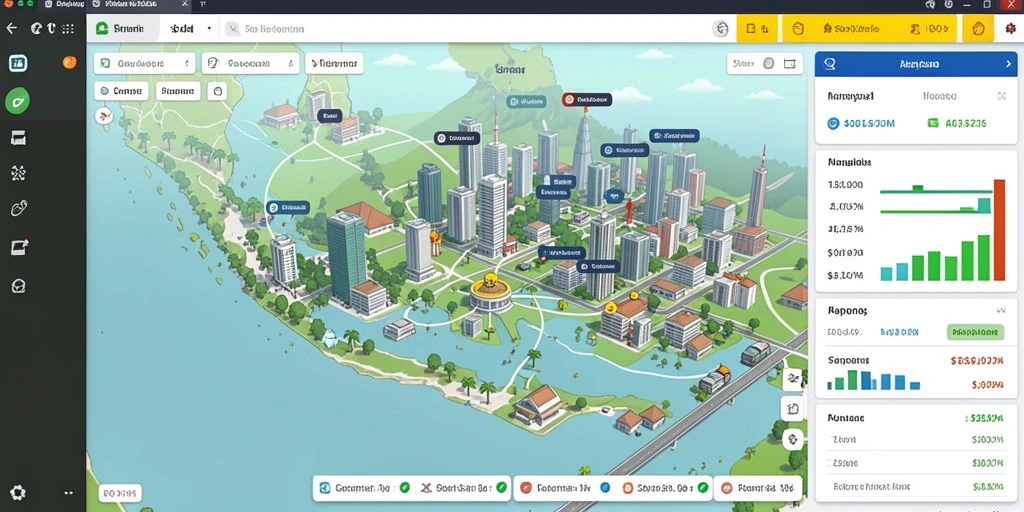Select the second tab in the app top bar

click(182, 29)
